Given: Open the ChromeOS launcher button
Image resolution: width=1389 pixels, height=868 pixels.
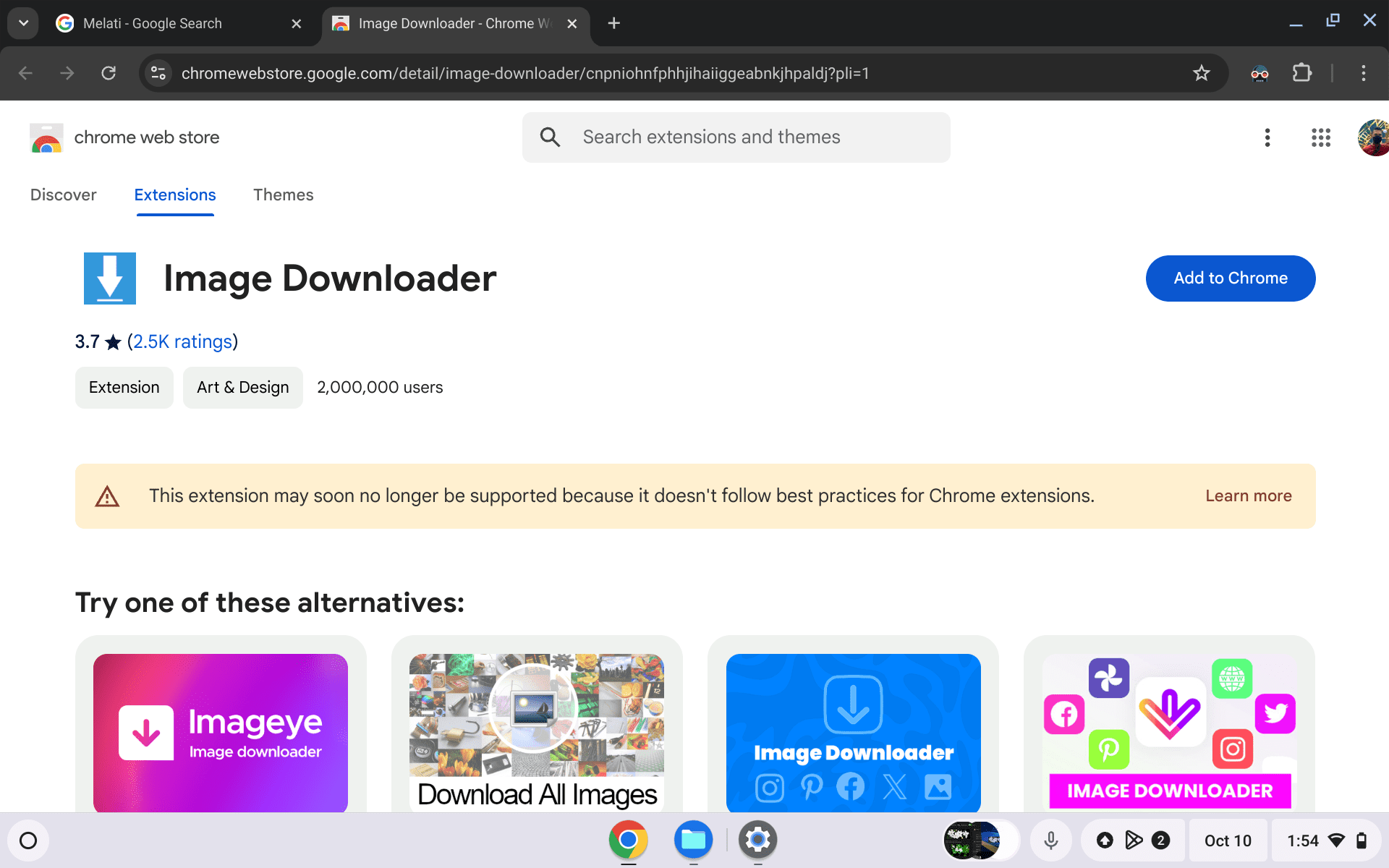Looking at the screenshot, I should 28,841.
